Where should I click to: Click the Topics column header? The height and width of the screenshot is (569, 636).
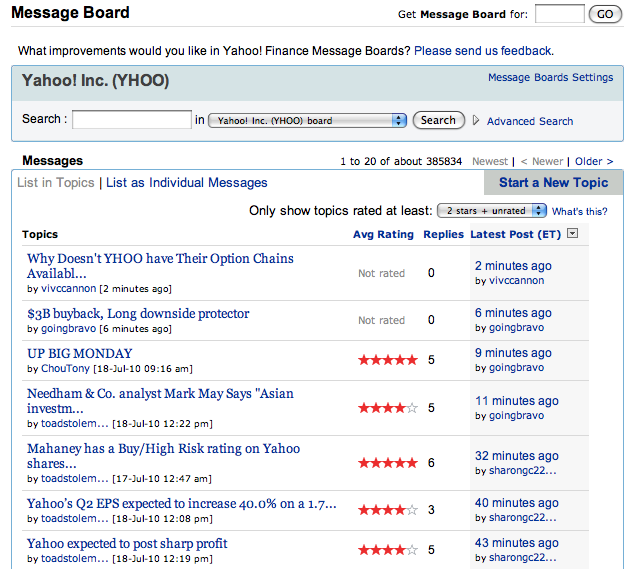tap(40, 234)
